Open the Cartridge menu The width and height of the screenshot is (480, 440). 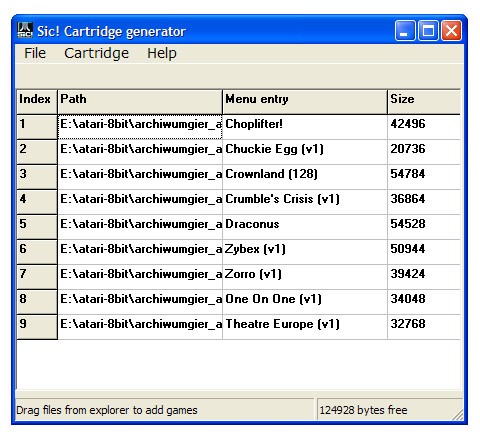tap(96, 53)
